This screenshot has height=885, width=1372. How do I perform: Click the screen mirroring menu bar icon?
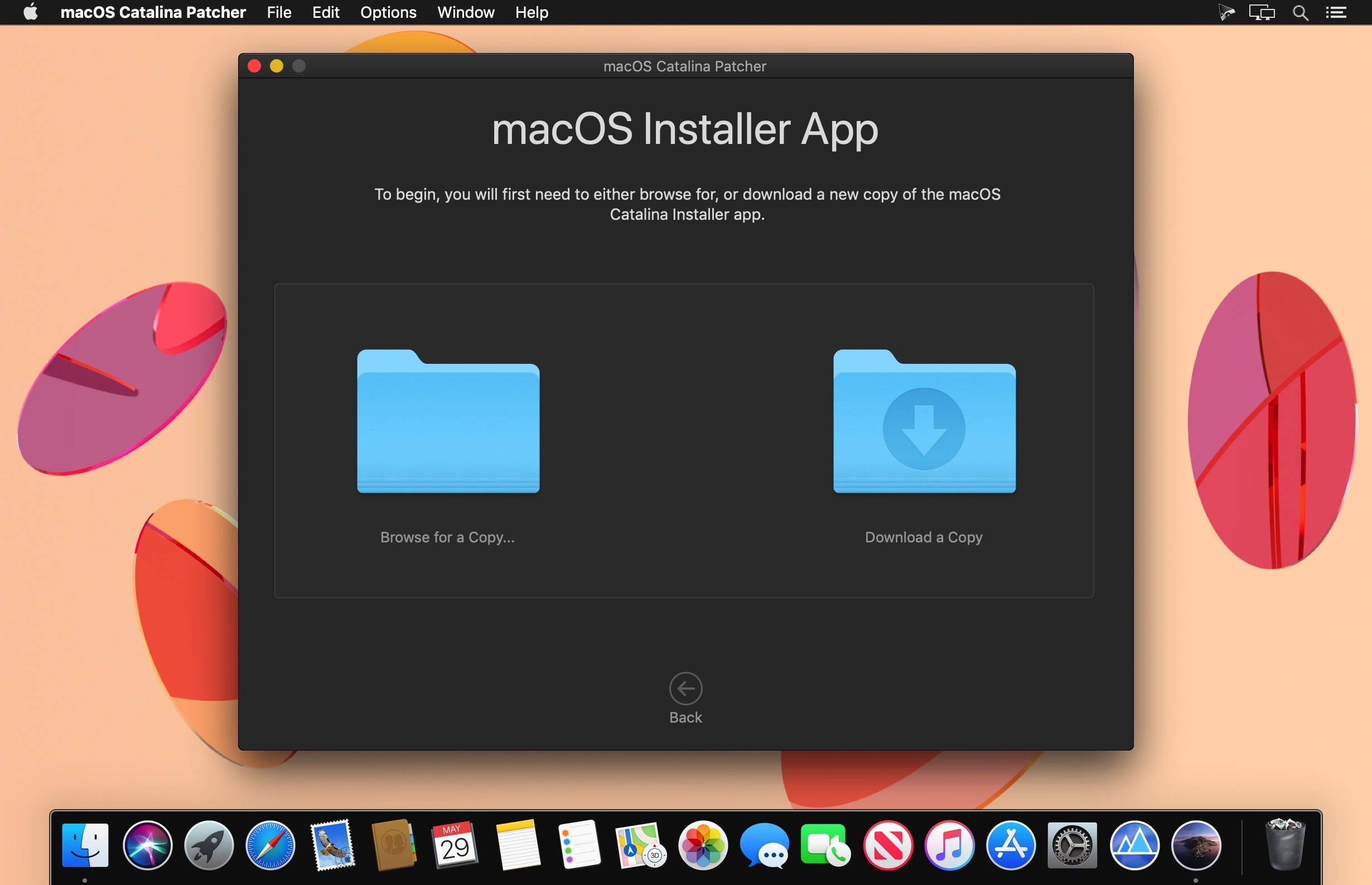[x=1262, y=12]
